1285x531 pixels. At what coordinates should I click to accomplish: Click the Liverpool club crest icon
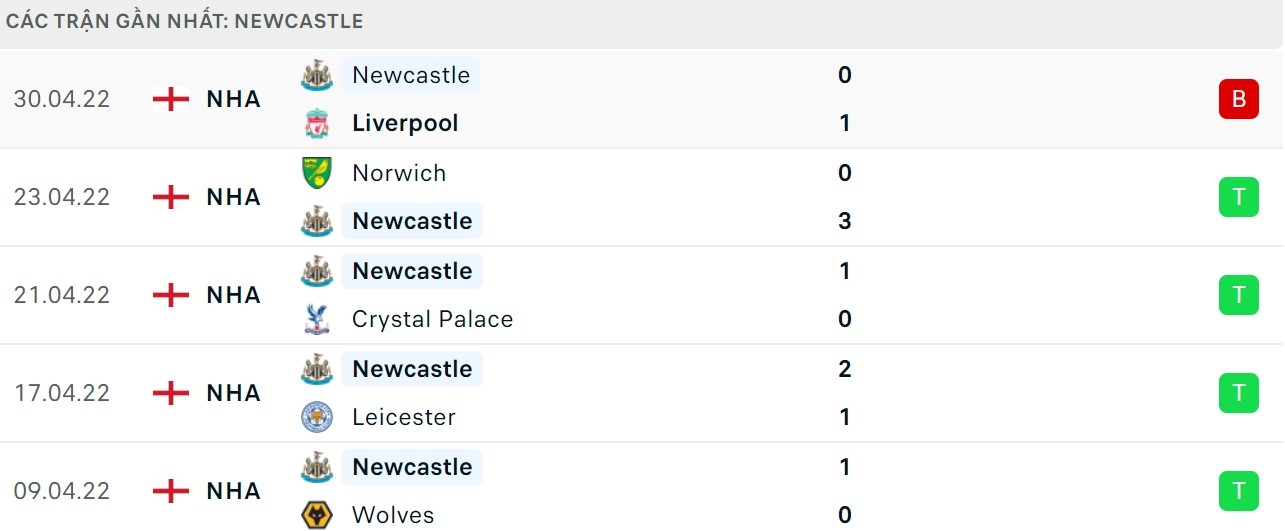click(x=317, y=124)
